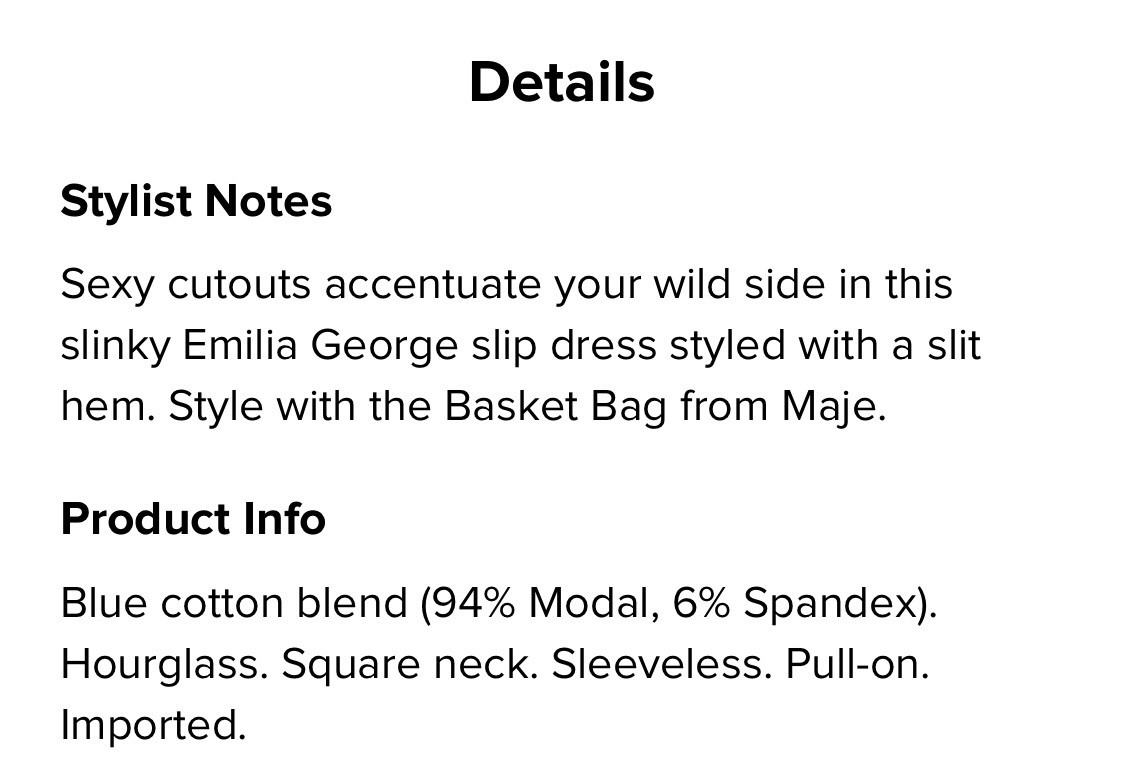The width and height of the screenshot is (1125, 767).
Task: Select the word "slinky"
Action: (115, 346)
